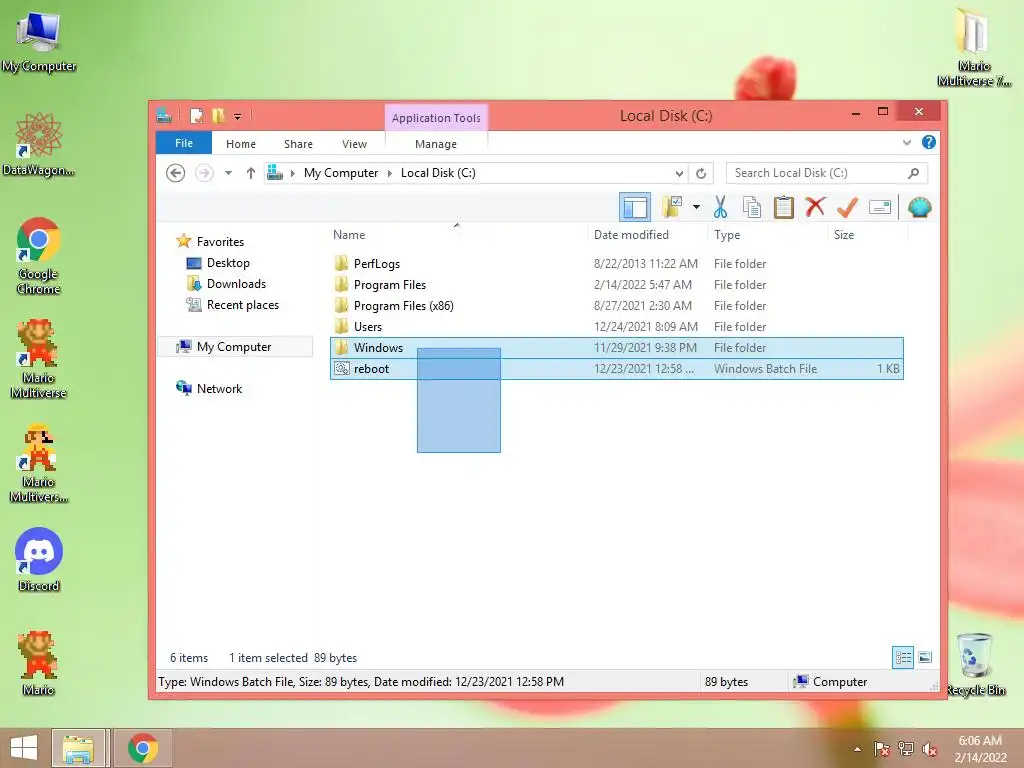
Task: Switch to the View ribbon tab
Action: 354,144
